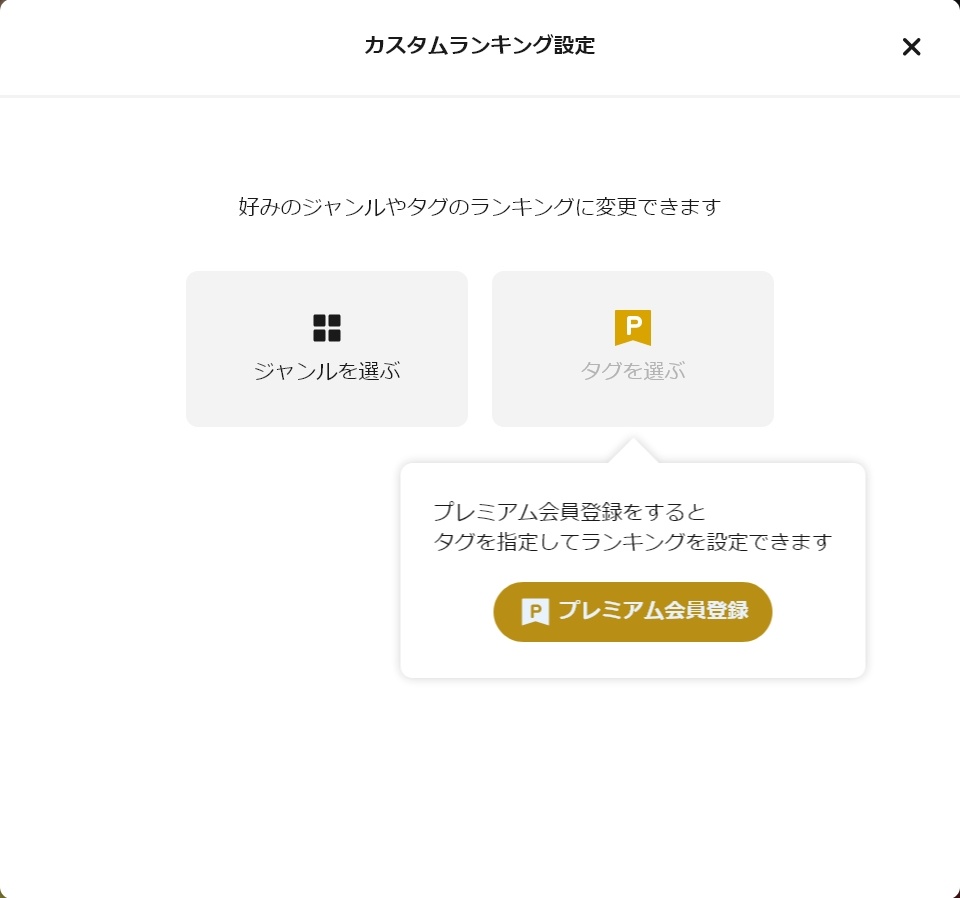Click the タグを指定してランキングを設定できます tooltip line

(x=632, y=543)
